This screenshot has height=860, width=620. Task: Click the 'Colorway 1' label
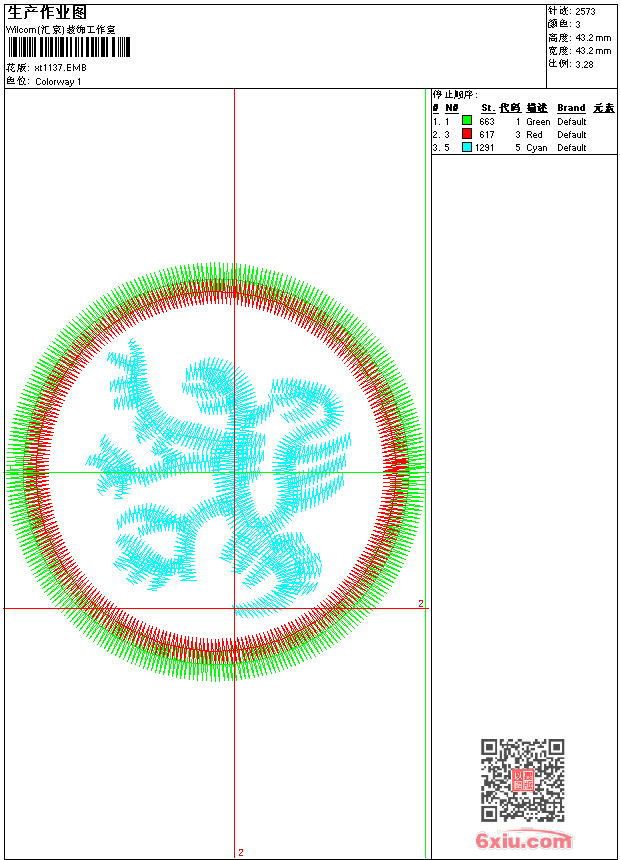[58, 82]
